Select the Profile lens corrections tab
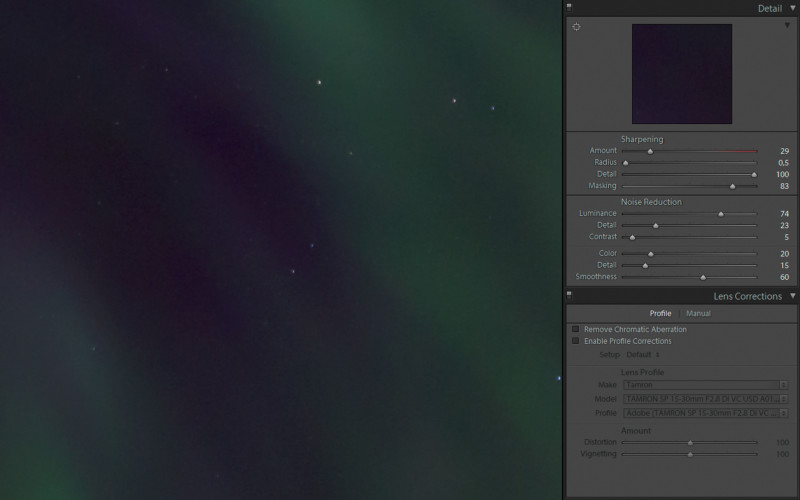The image size is (800, 500). pyautogui.click(x=660, y=313)
